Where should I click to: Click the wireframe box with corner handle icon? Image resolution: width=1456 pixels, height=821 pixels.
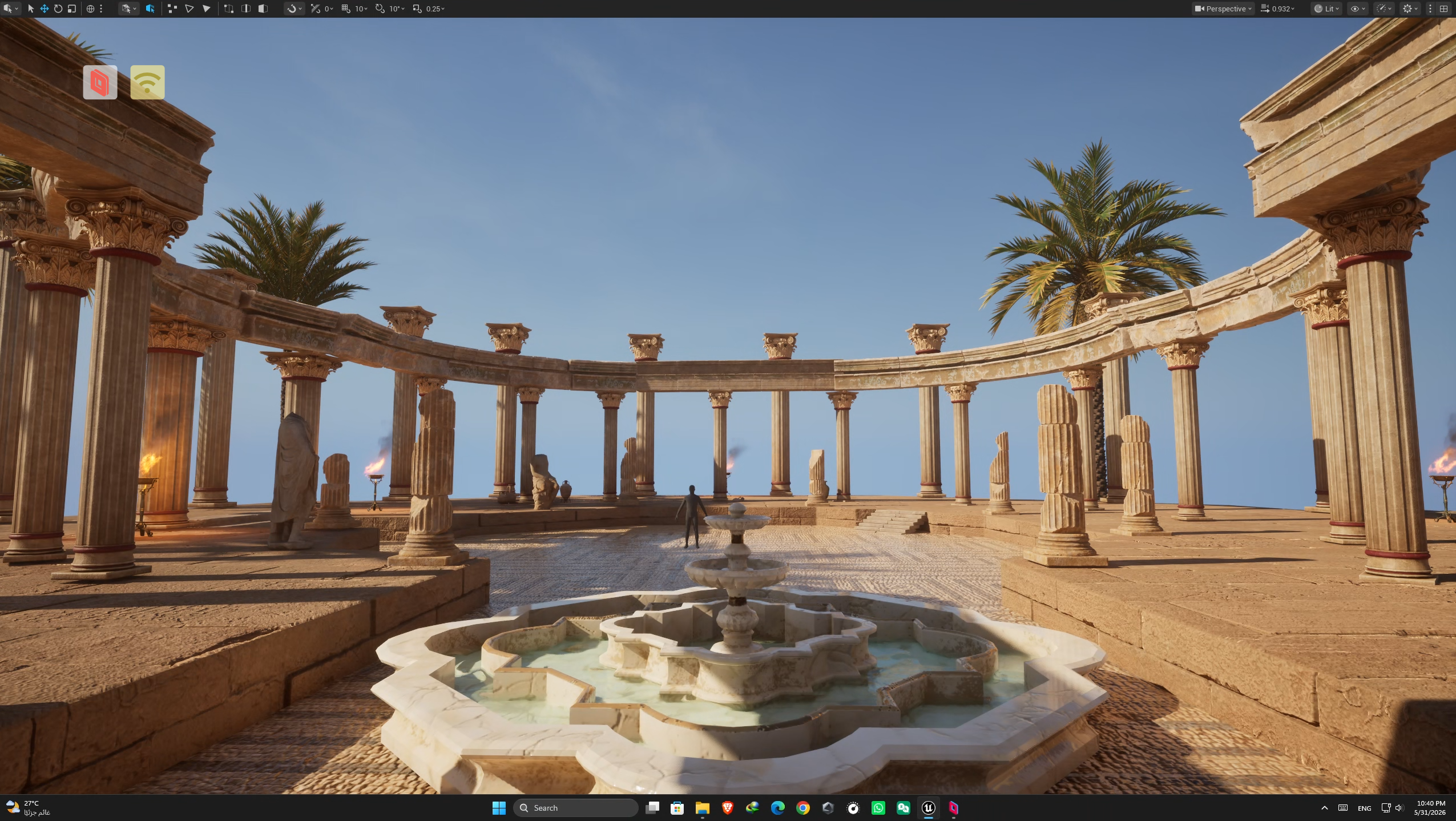pos(229,9)
